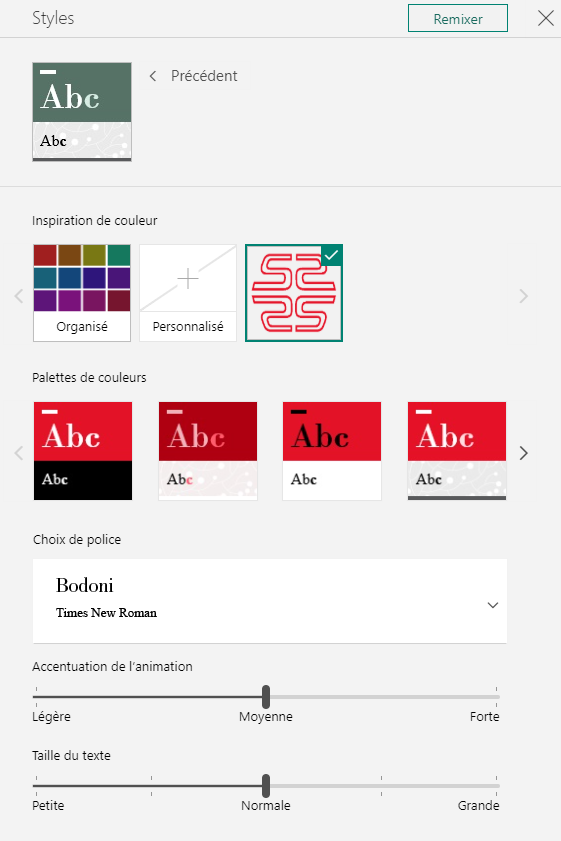Go to previous palettes with the left chevron
The width and height of the screenshot is (561, 841).
click(x=19, y=453)
